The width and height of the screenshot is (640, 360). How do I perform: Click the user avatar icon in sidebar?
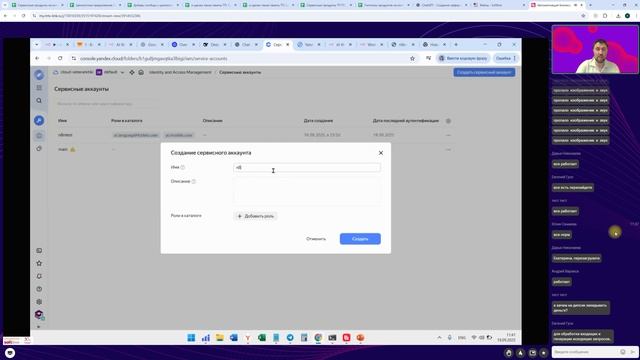click(x=39, y=314)
